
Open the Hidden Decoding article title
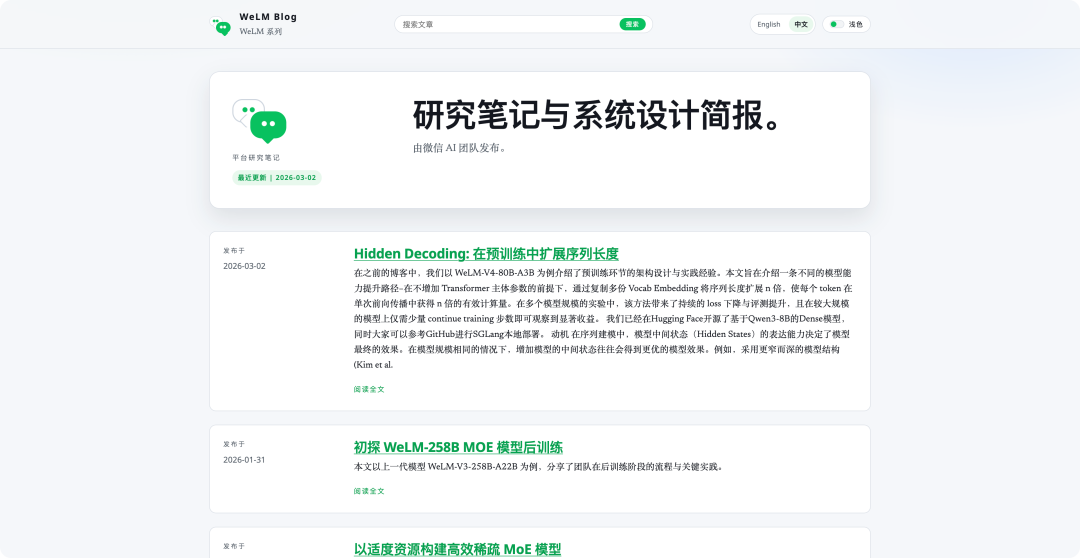click(486, 254)
